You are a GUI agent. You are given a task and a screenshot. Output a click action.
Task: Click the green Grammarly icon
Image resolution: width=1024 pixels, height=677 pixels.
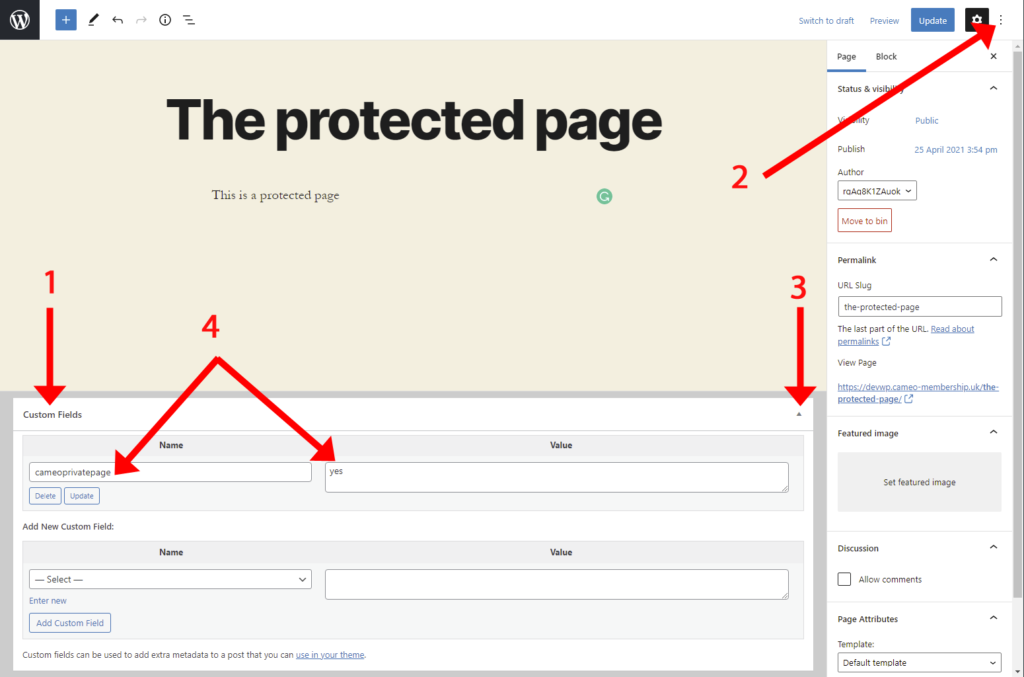pos(604,196)
